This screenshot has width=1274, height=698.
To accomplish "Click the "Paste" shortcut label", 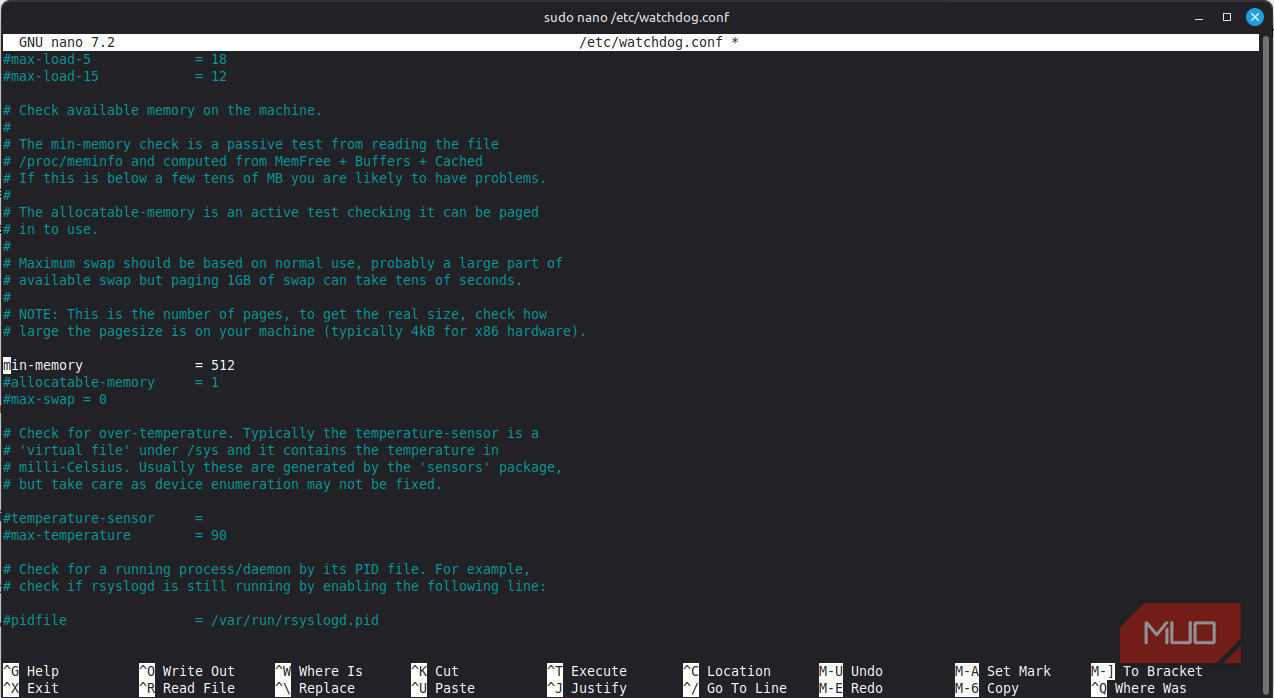I will click(455, 688).
